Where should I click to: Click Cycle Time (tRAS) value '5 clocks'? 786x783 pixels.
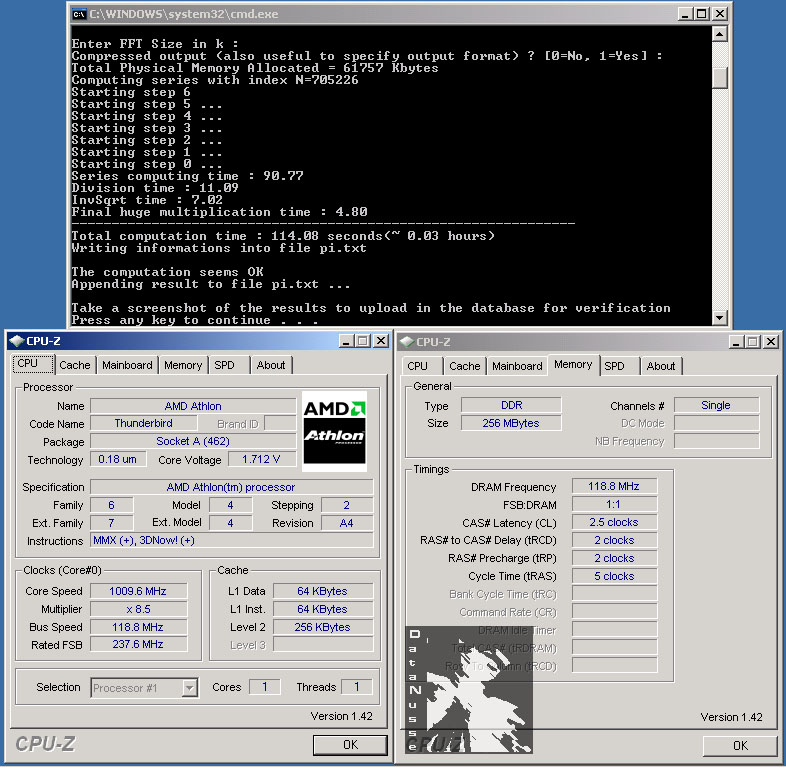[614, 576]
